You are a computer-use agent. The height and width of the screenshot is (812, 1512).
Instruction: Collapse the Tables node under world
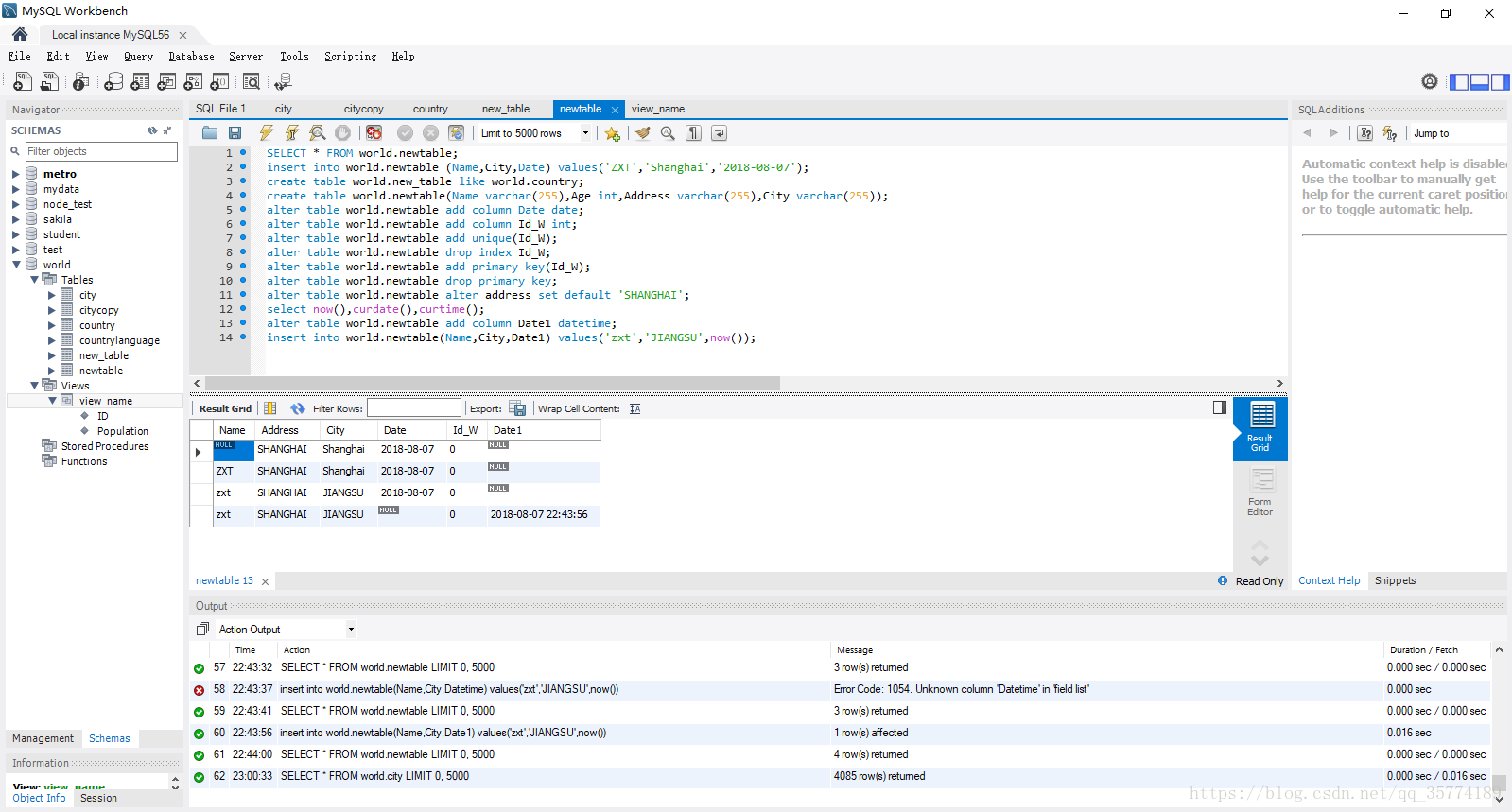pyautogui.click(x=34, y=280)
